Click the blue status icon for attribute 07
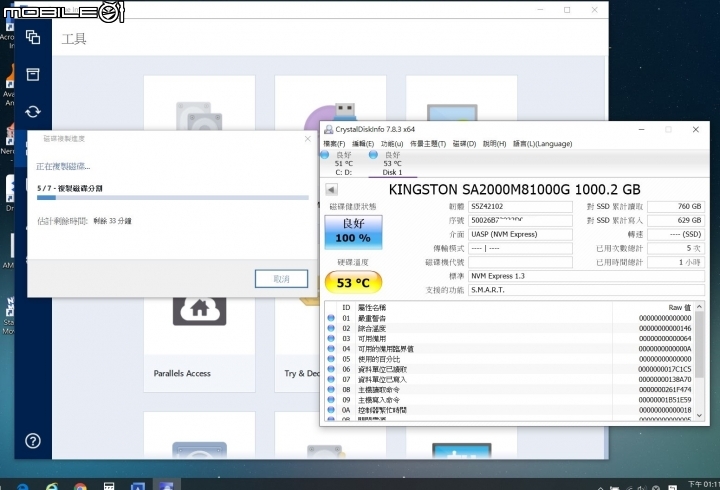 pyautogui.click(x=331, y=379)
